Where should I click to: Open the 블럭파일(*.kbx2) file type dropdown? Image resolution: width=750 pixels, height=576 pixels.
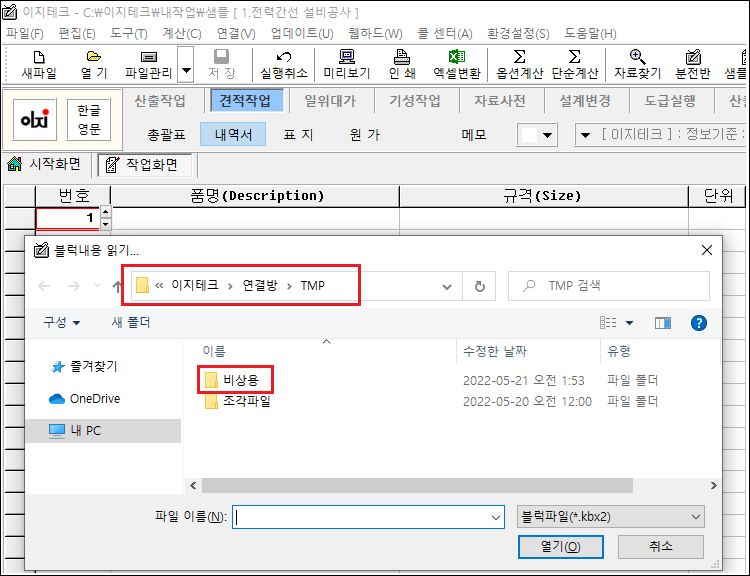pyautogui.click(x=610, y=517)
